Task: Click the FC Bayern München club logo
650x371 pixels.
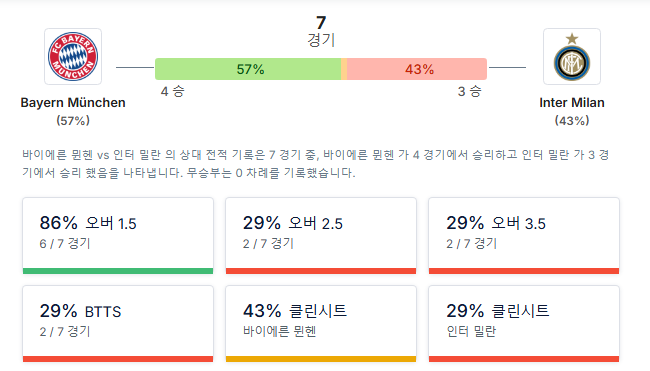Action: [73, 56]
